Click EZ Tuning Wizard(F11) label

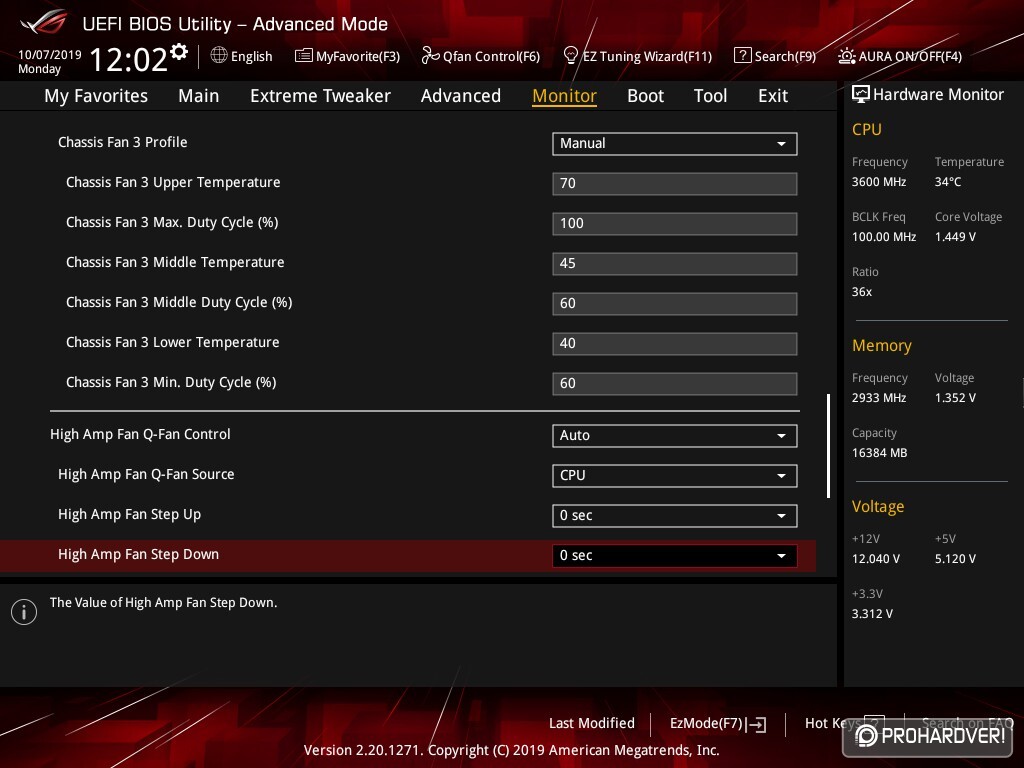[x=647, y=57]
